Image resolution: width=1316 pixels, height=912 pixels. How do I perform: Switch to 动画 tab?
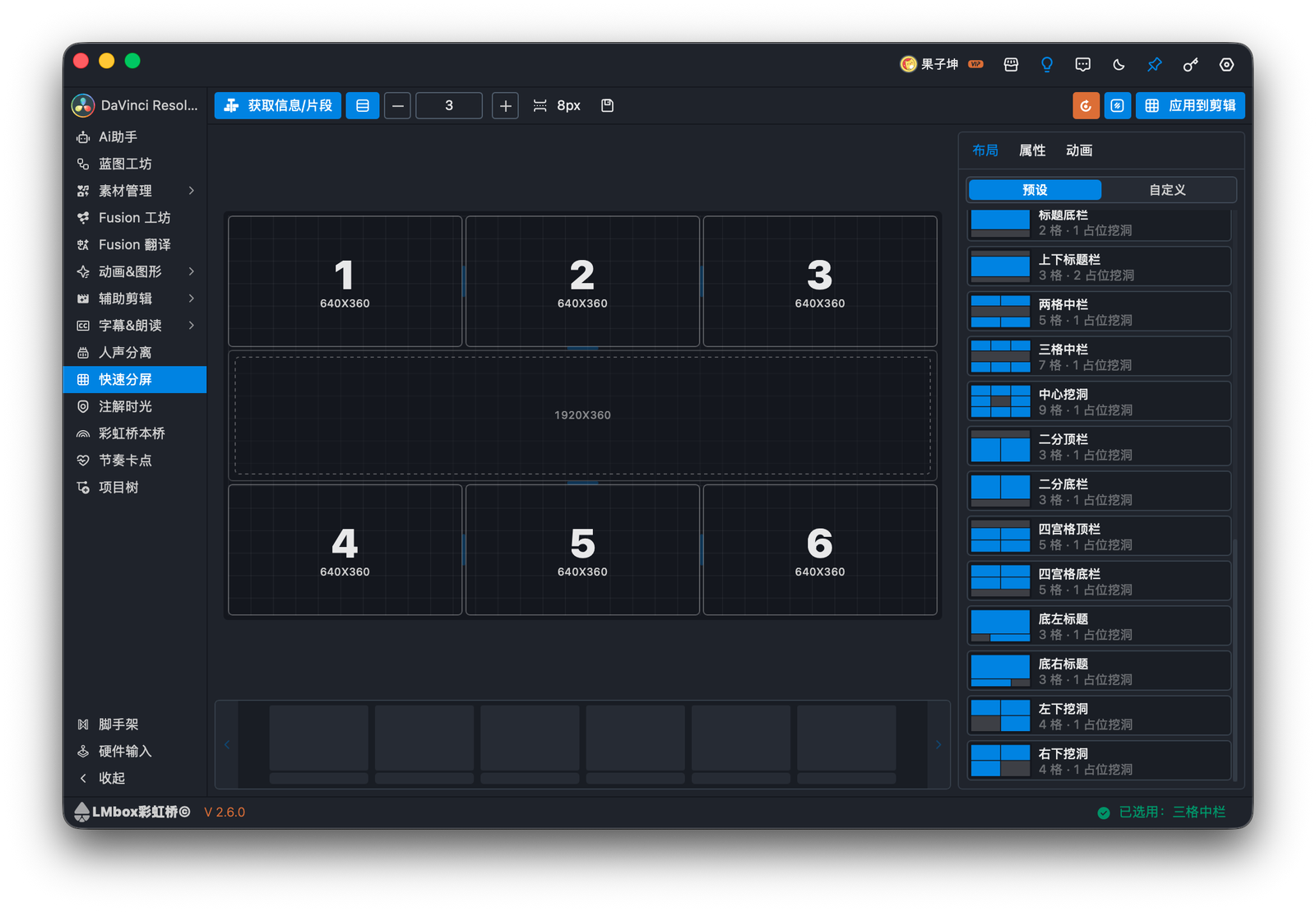[x=1079, y=150]
